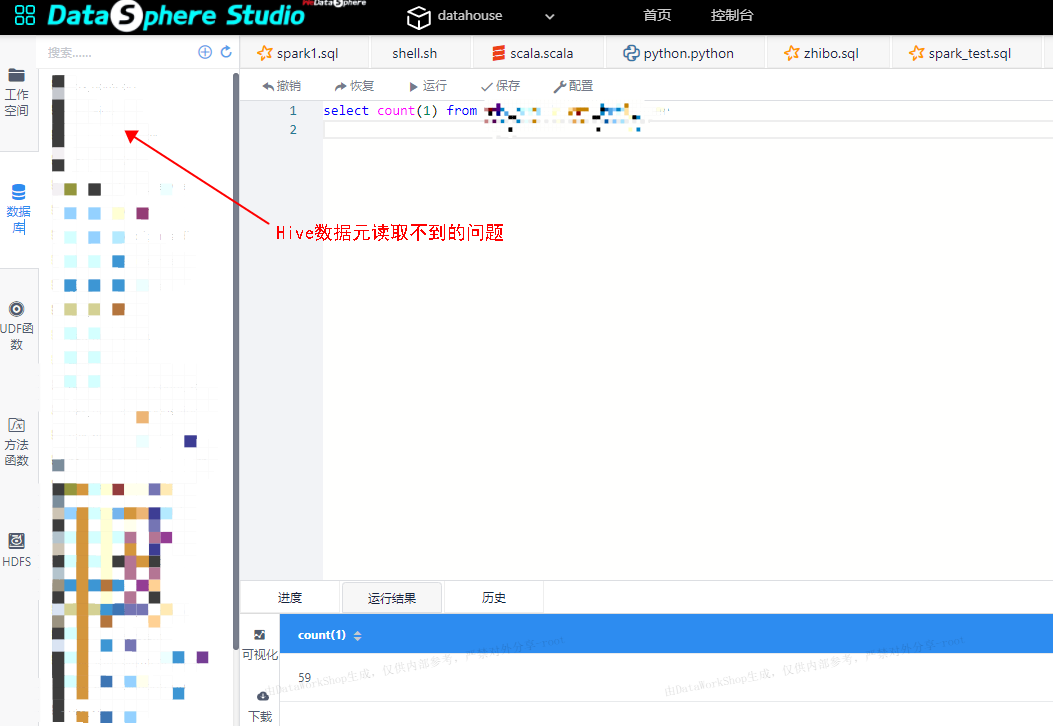This screenshot has height=726, width=1053.
Task: Open the 工作空间 sidebar panel
Action: (x=17, y=93)
